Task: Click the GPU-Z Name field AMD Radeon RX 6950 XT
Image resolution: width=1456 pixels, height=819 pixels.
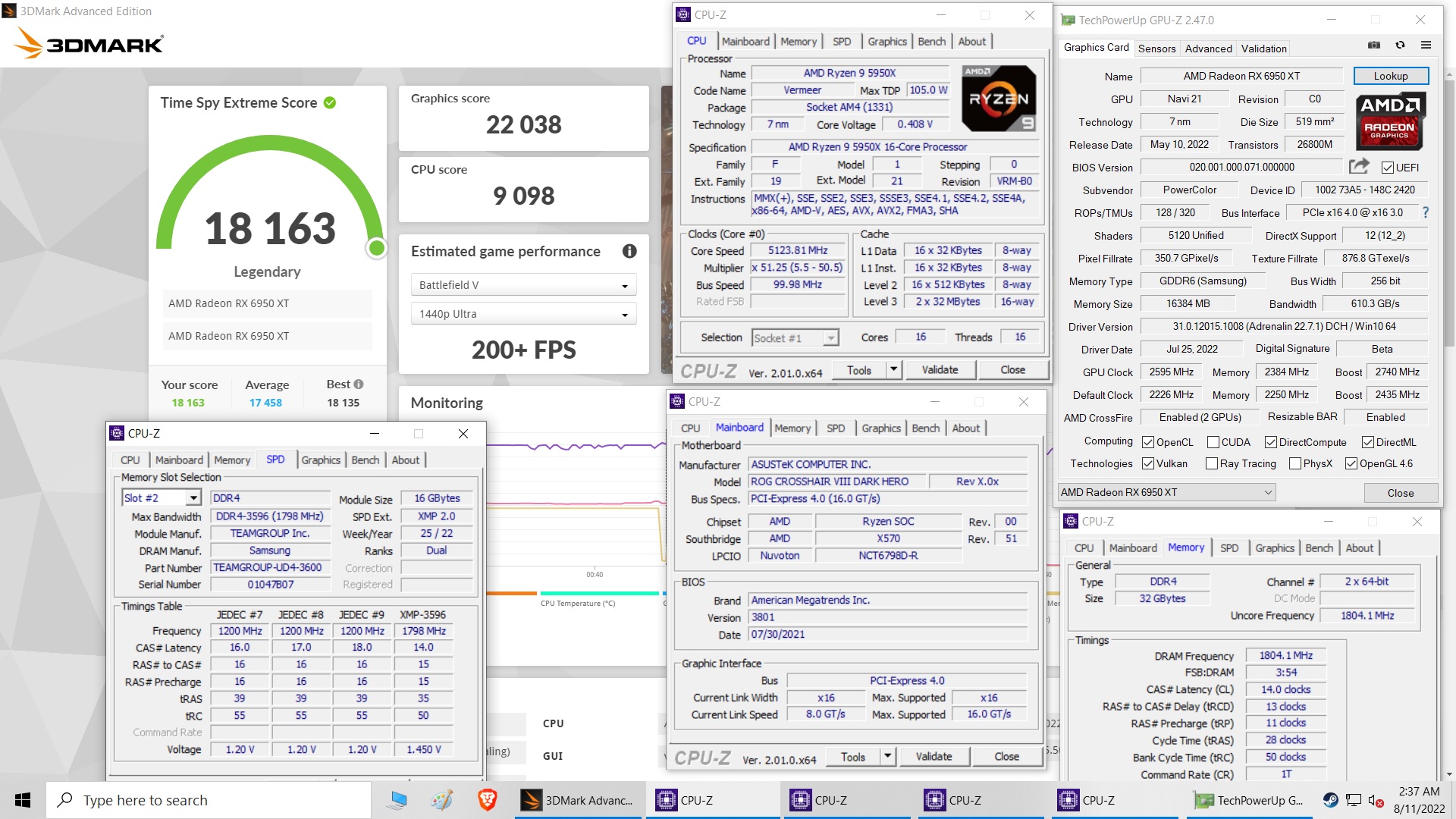Action: click(x=1241, y=76)
